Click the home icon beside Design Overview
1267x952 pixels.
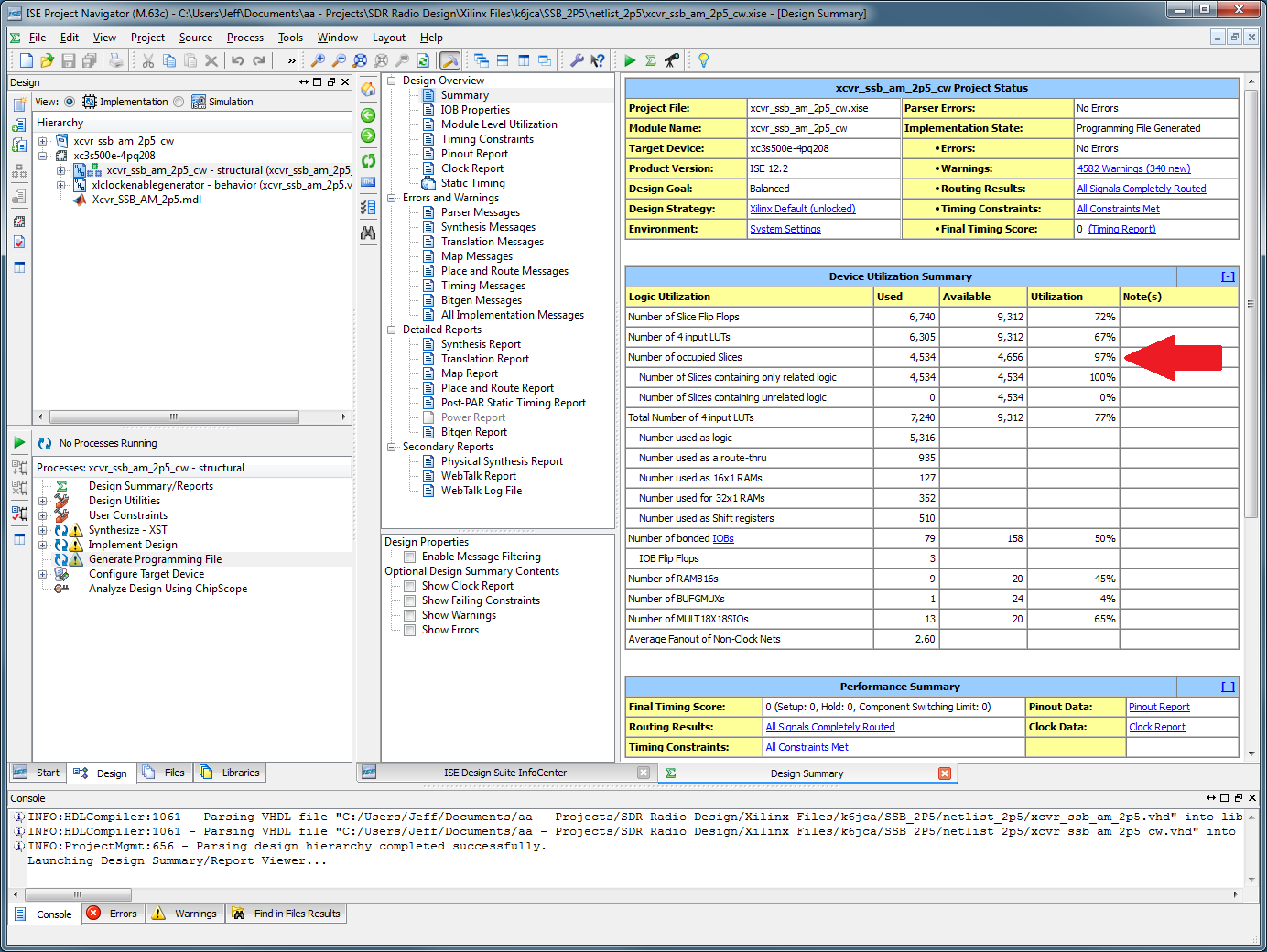point(368,90)
